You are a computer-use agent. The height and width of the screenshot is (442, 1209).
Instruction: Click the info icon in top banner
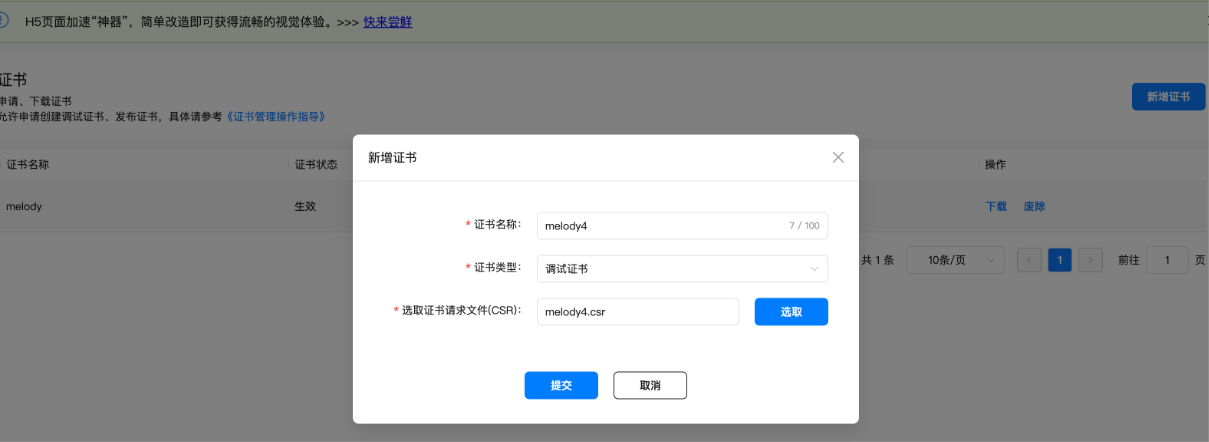(x=4, y=21)
